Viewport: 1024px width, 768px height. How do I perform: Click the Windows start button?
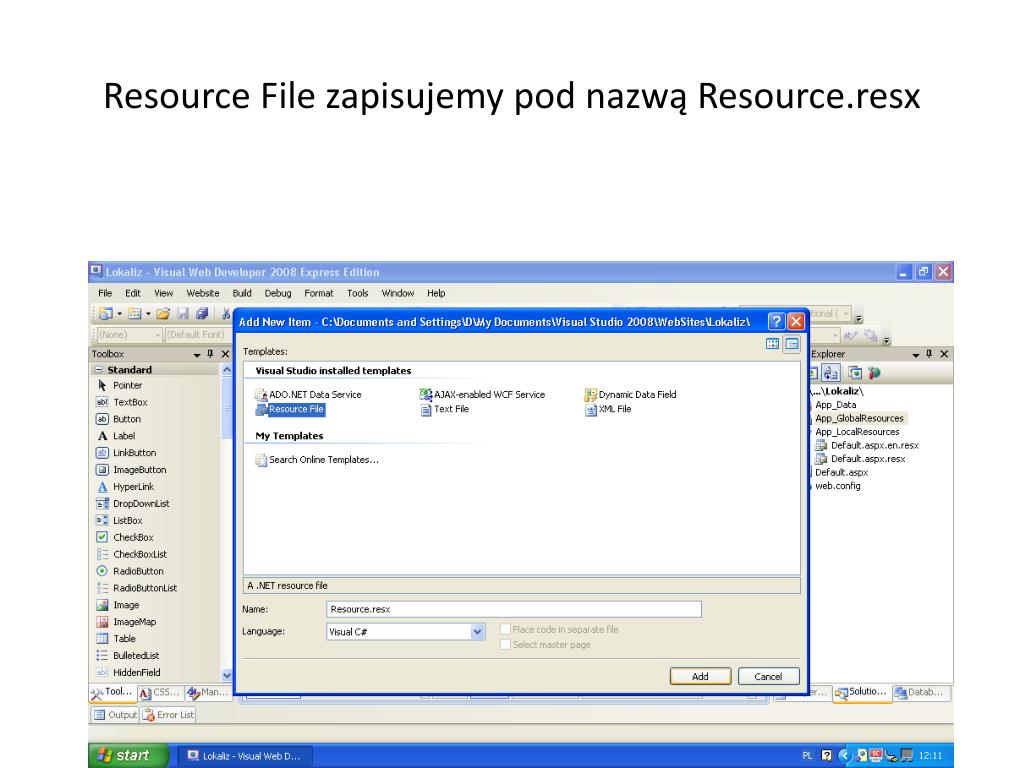(x=129, y=756)
